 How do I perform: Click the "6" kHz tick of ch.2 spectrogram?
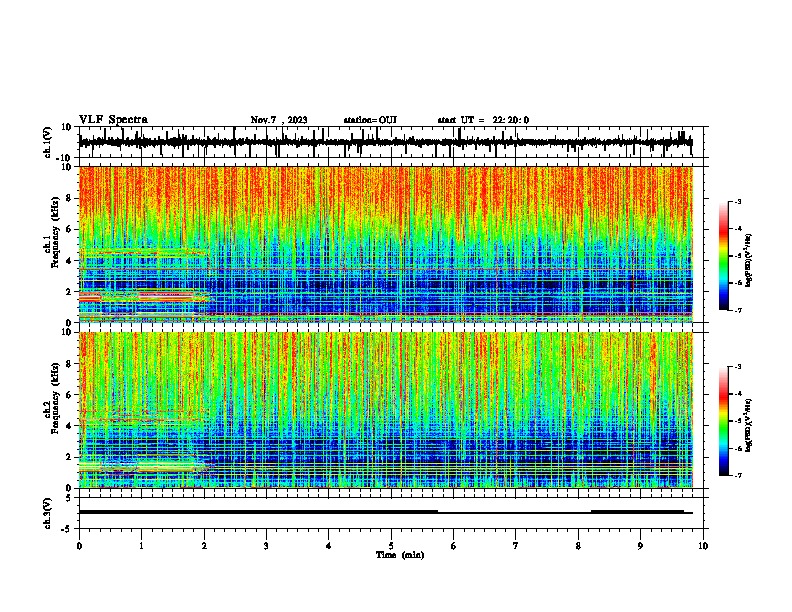[70, 394]
